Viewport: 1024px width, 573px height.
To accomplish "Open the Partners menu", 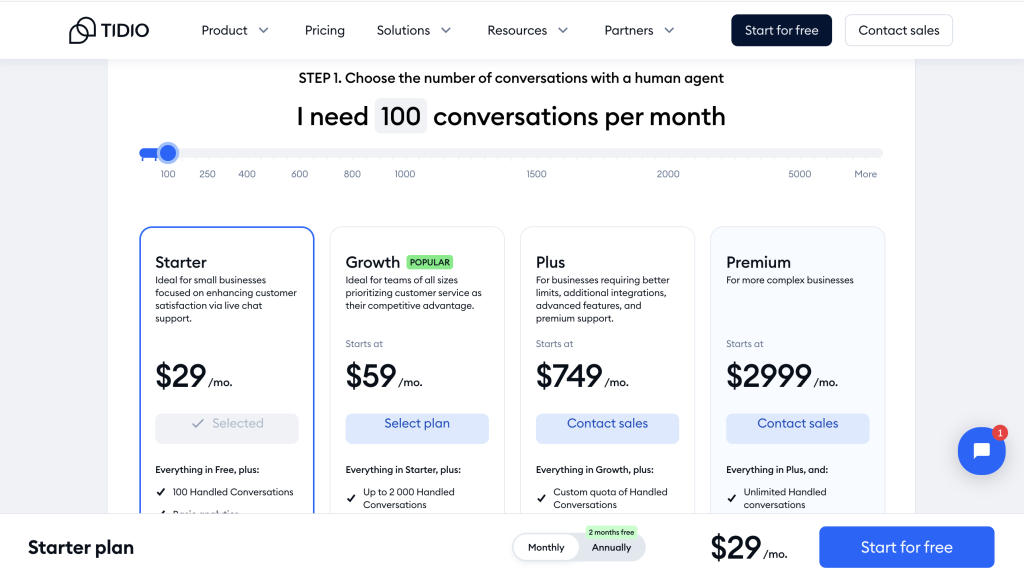I will click(x=639, y=30).
